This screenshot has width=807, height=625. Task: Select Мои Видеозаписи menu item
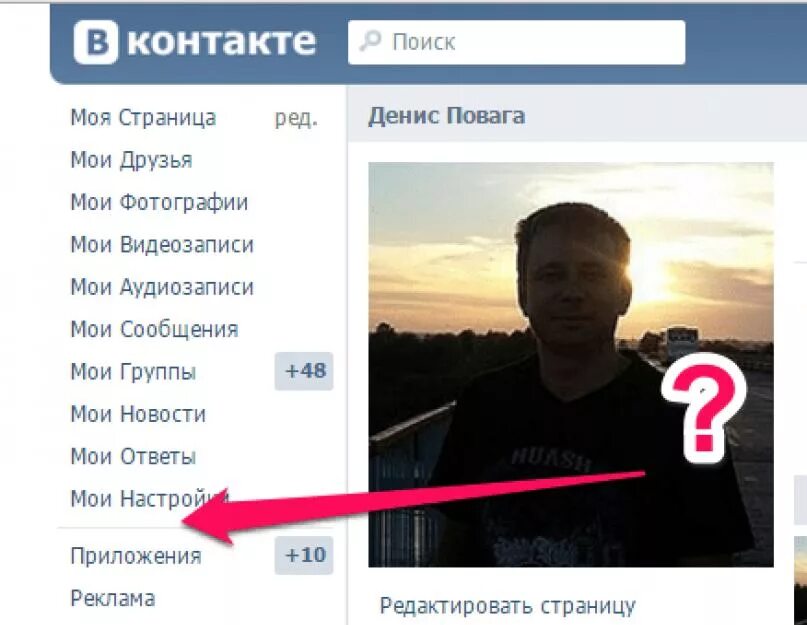[x=162, y=245]
